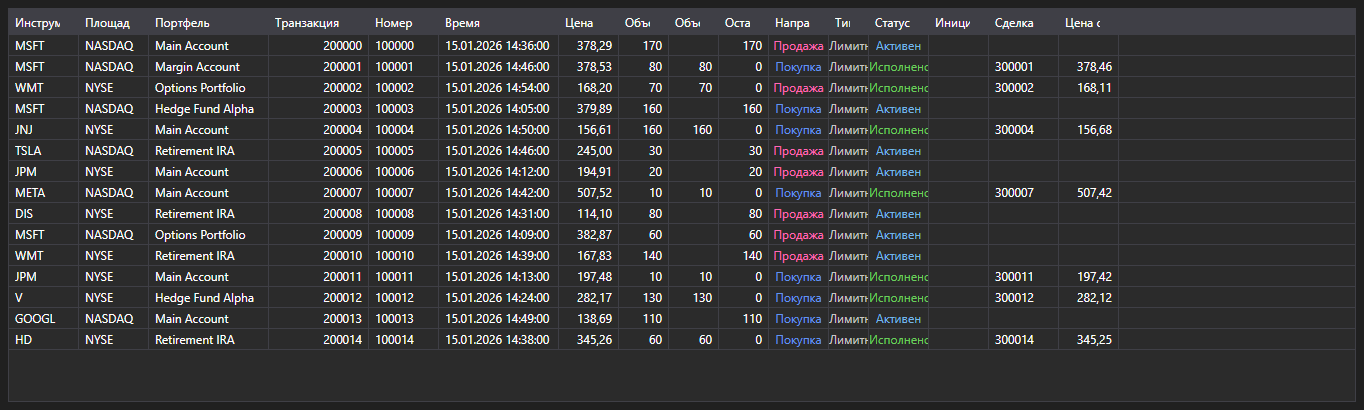1364x410 pixels.
Task: Select Покупка direction in the GOOGL row
Action: coord(798,318)
